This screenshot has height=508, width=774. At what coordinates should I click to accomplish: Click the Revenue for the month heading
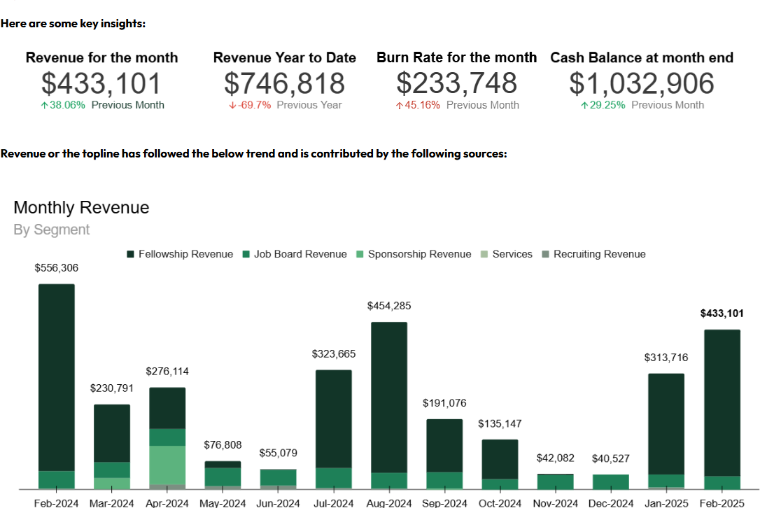tap(102, 58)
